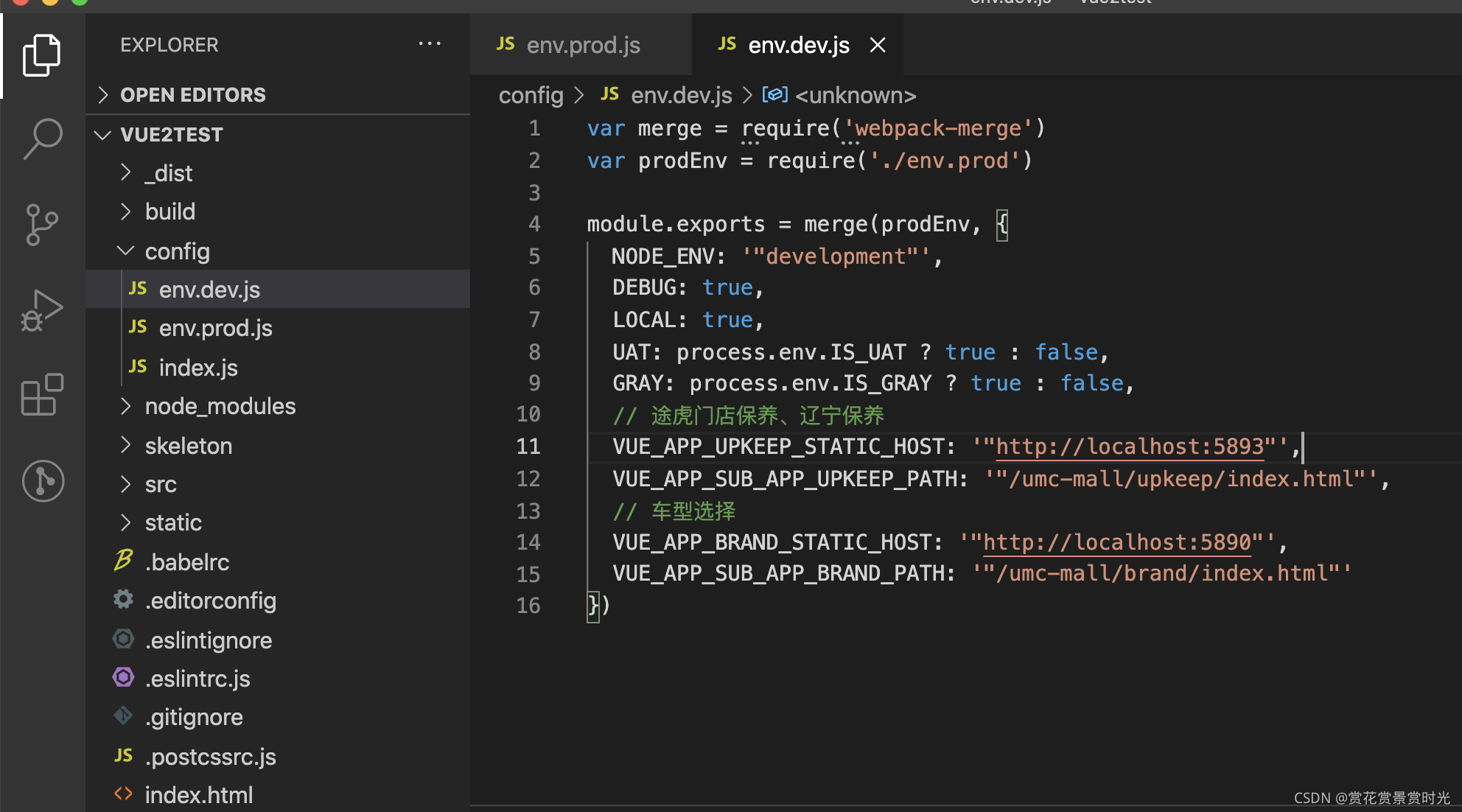Switch to the env.prod.js tab
Viewport: 1462px width, 812px height.
coord(582,45)
